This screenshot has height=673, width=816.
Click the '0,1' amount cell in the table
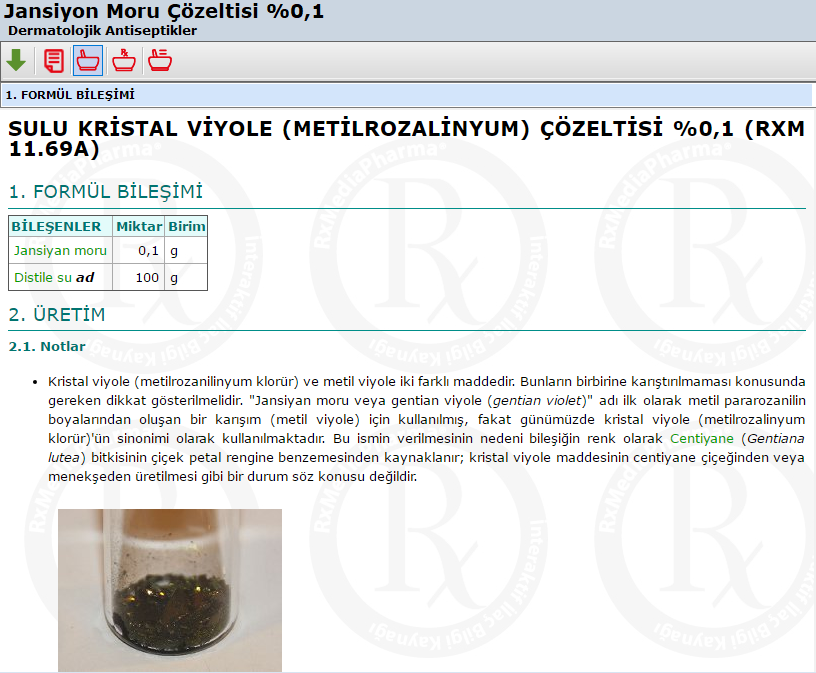point(148,250)
